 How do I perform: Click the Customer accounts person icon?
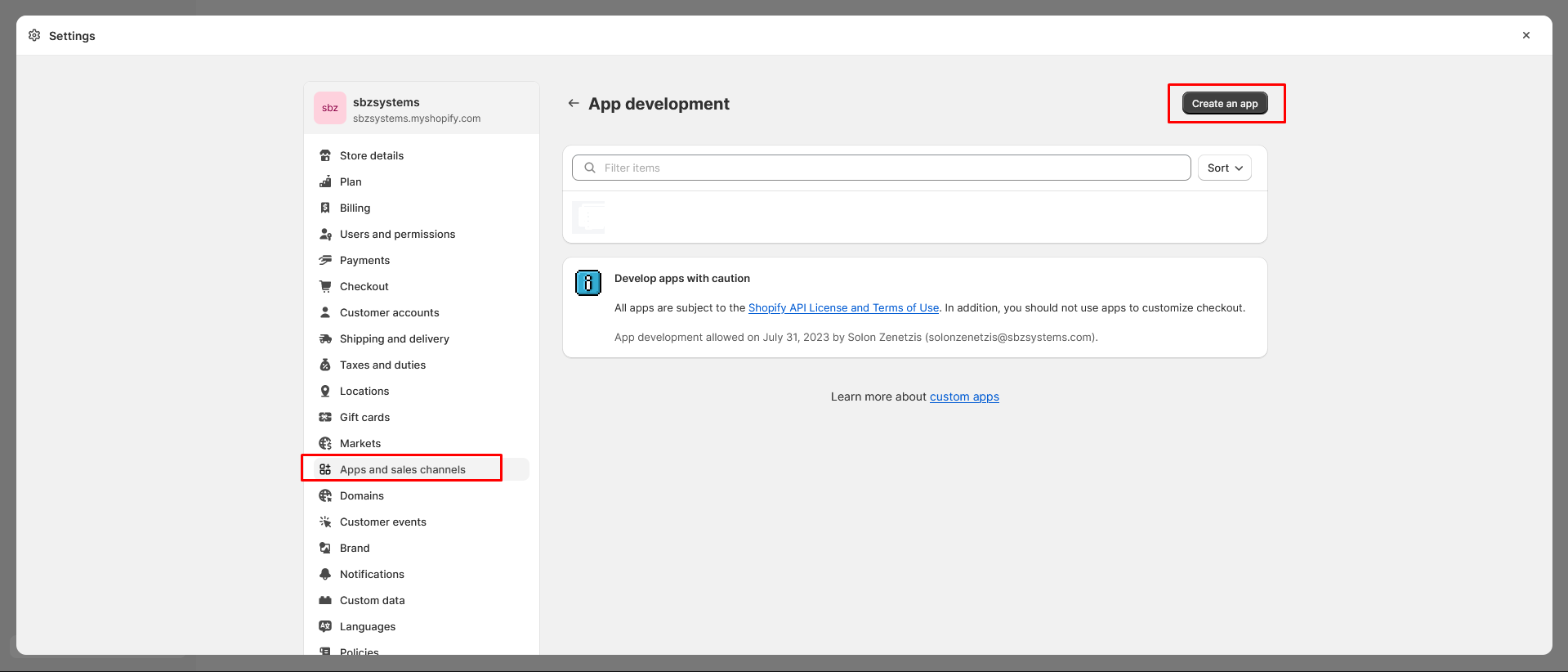tap(325, 312)
